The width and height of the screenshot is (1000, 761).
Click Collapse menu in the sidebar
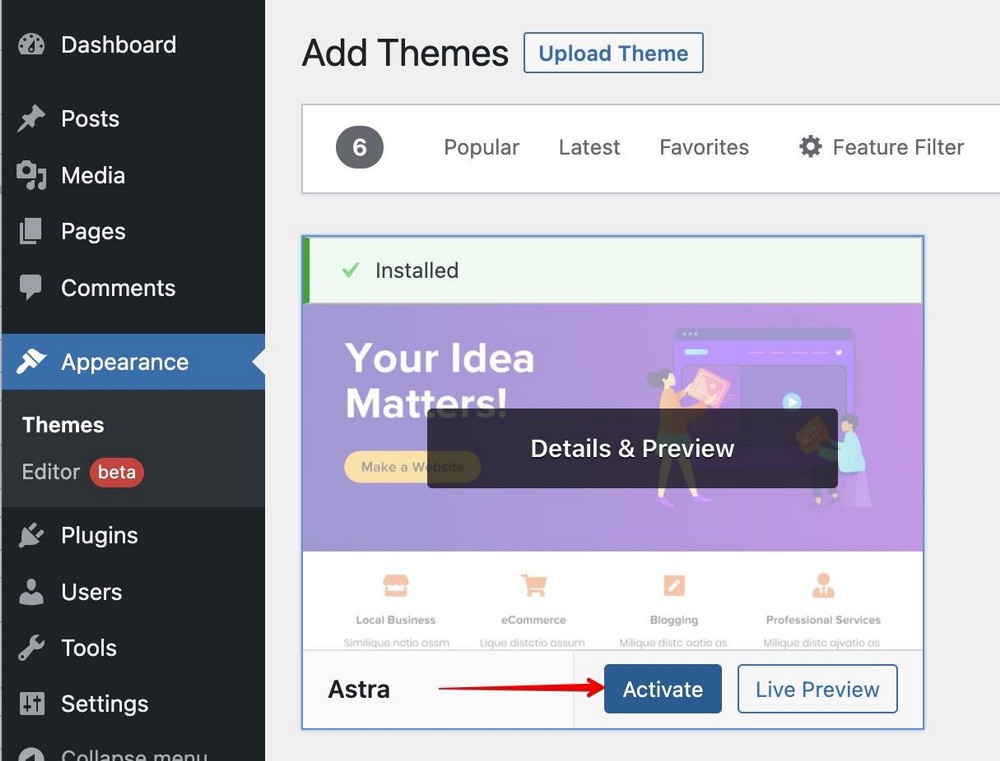133,753
